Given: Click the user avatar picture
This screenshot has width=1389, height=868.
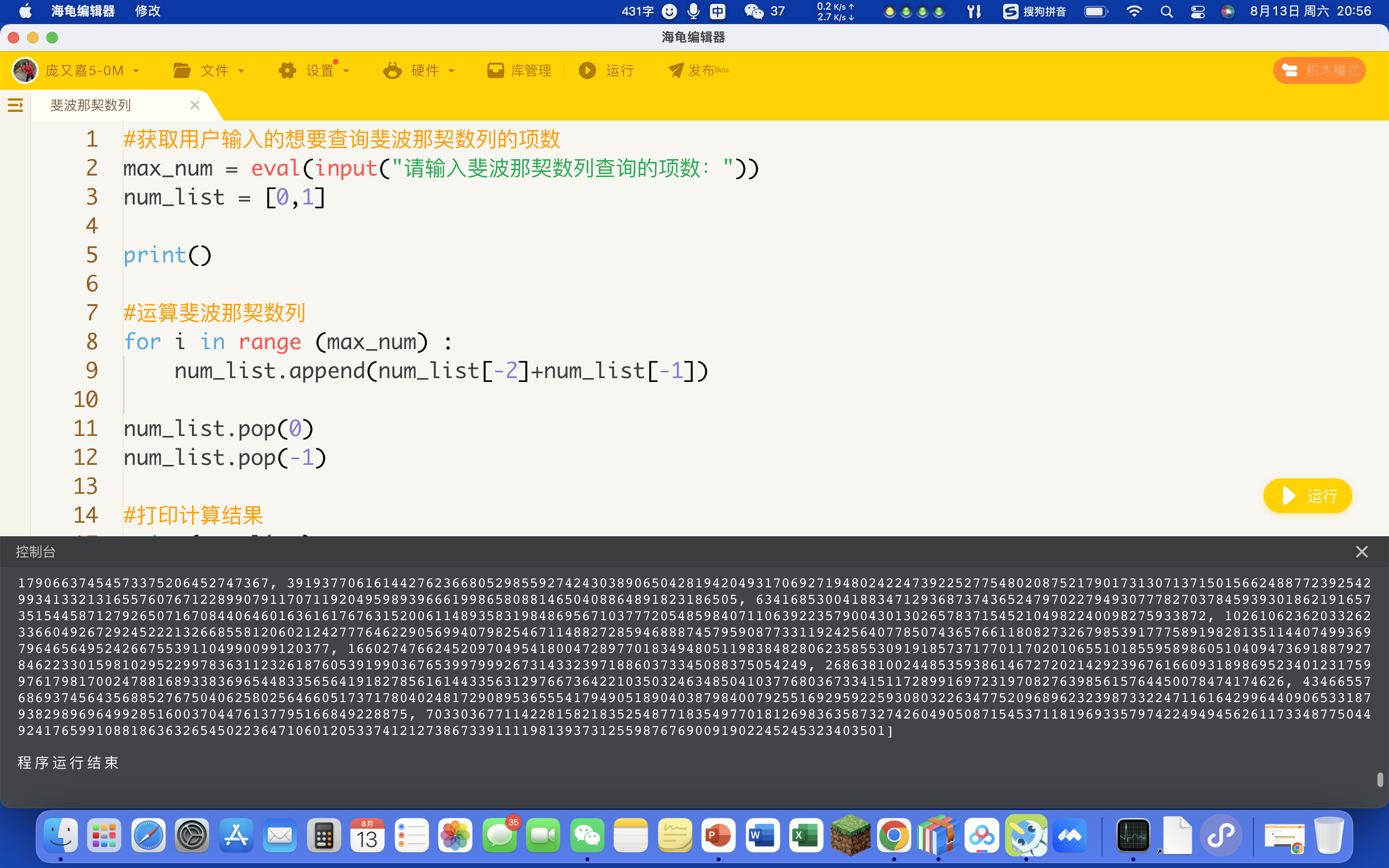Looking at the screenshot, I should [25, 70].
